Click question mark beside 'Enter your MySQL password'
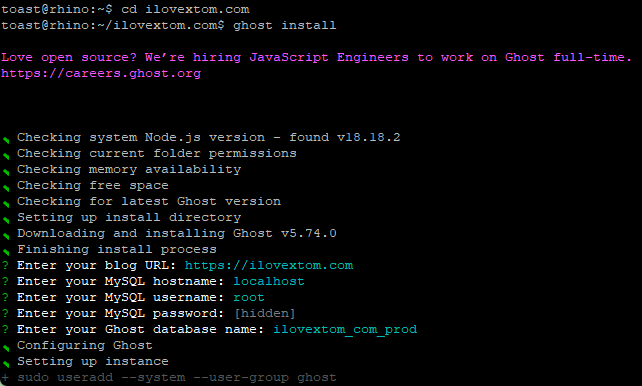Image resolution: width=642 pixels, height=386 pixels. pyautogui.click(x=5, y=314)
